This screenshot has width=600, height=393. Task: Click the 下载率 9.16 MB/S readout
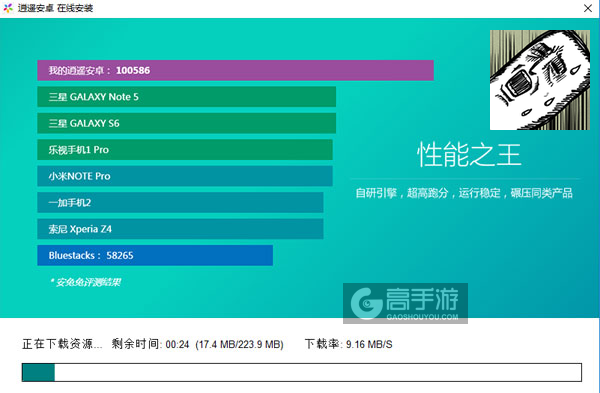(349, 344)
